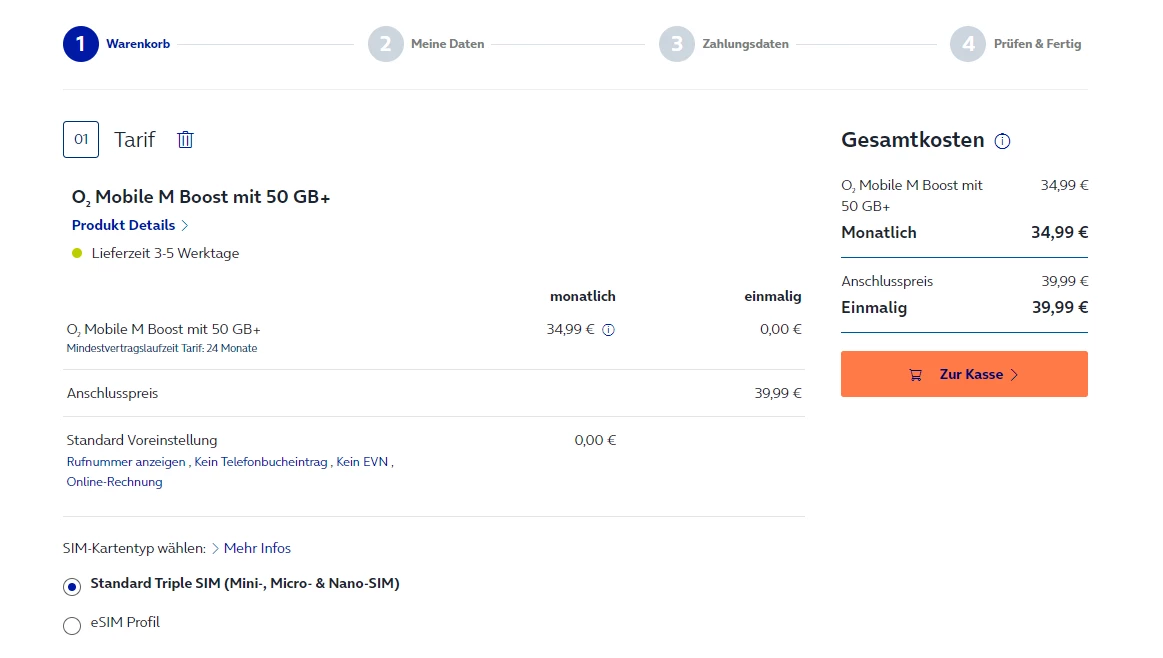Image resolution: width=1163 pixels, height=658 pixels.
Task: Click the step 4 circle icon
Action: point(968,44)
